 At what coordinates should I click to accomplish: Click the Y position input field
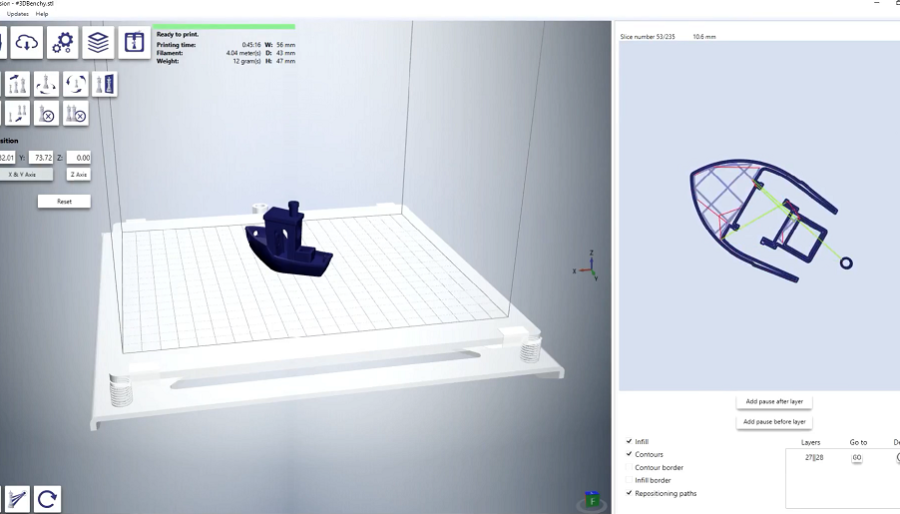[x=41, y=158]
